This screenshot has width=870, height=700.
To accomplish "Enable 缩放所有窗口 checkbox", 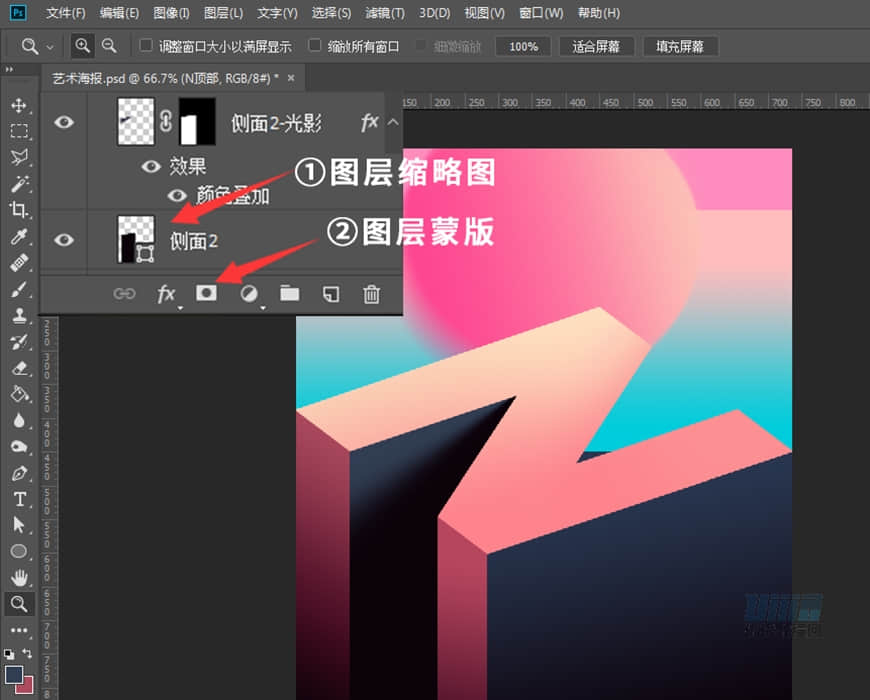I will (315, 45).
